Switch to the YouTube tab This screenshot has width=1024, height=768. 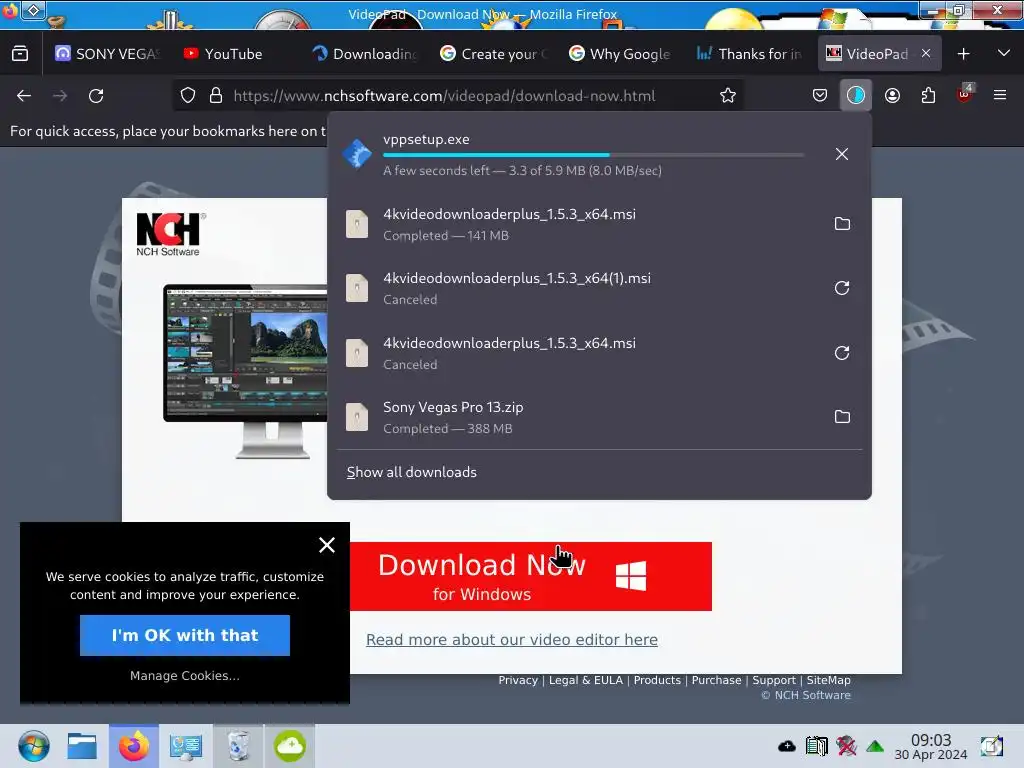(232, 54)
